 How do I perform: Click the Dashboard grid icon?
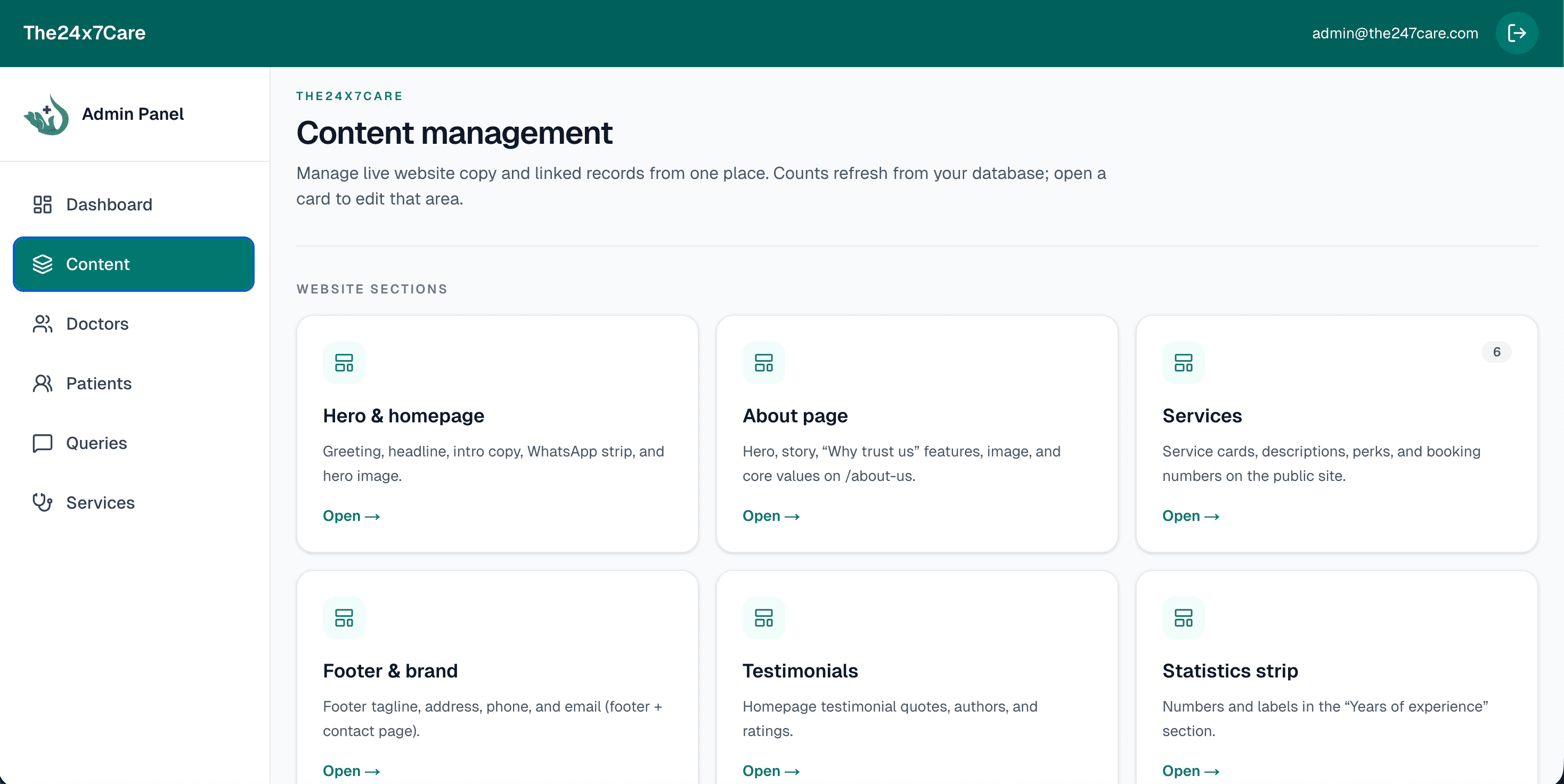pyautogui.click(x=43, y=205)
